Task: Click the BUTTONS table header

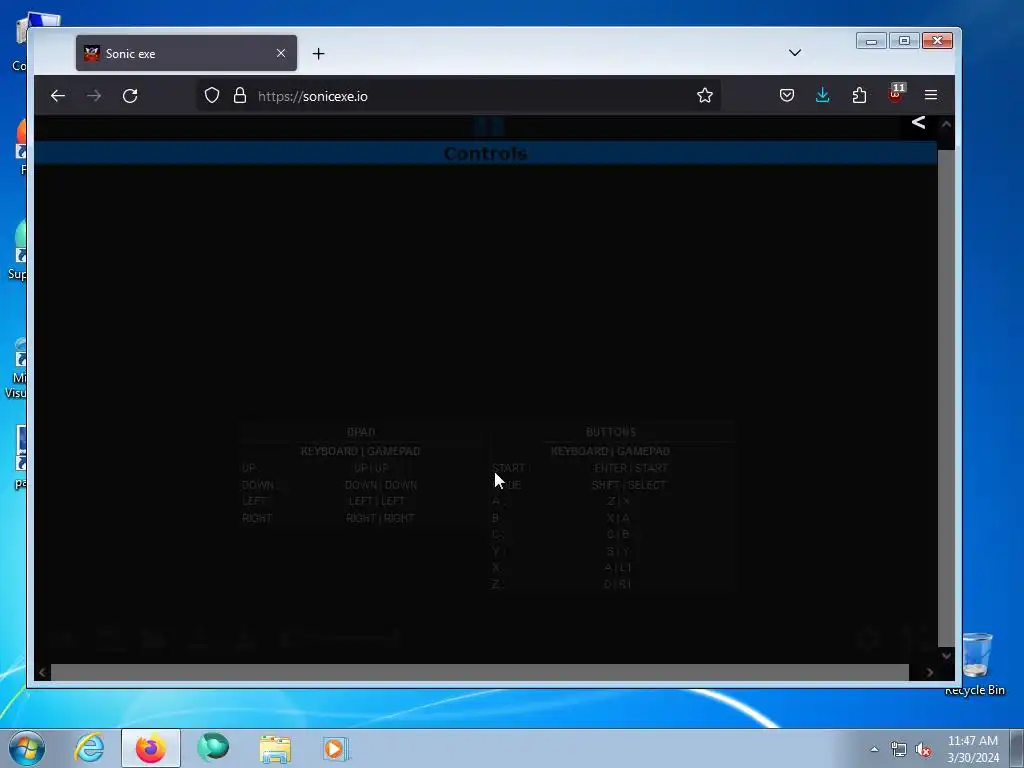Action: click(x=611, y=432)
